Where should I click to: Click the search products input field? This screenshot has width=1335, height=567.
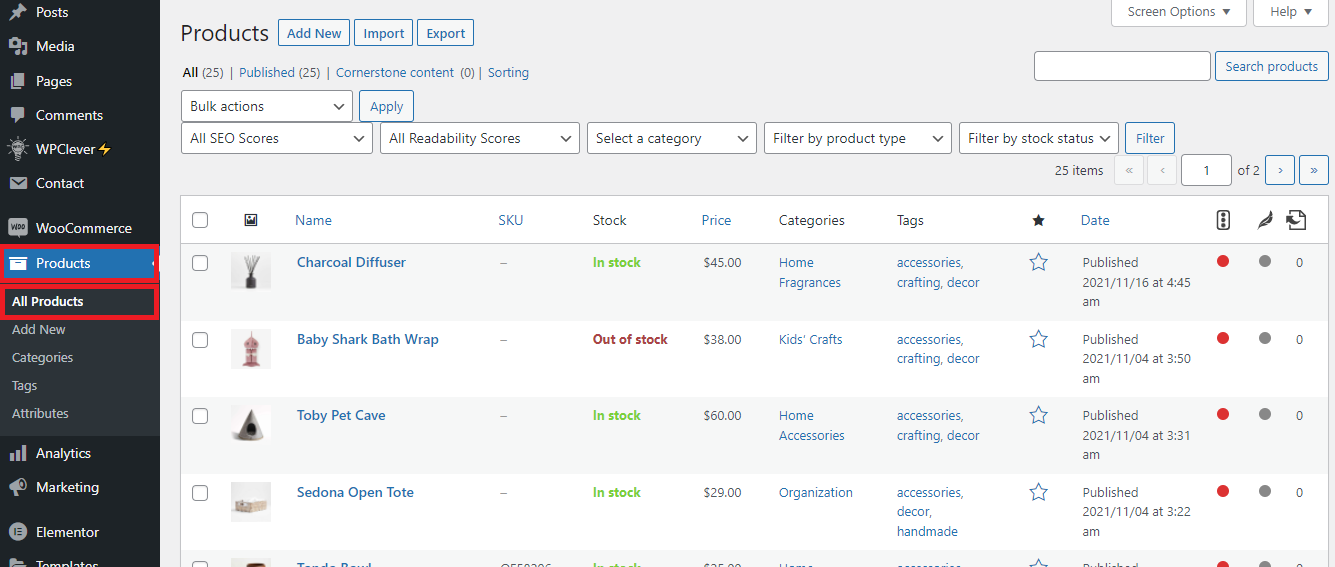click(x=1122, y=66)
